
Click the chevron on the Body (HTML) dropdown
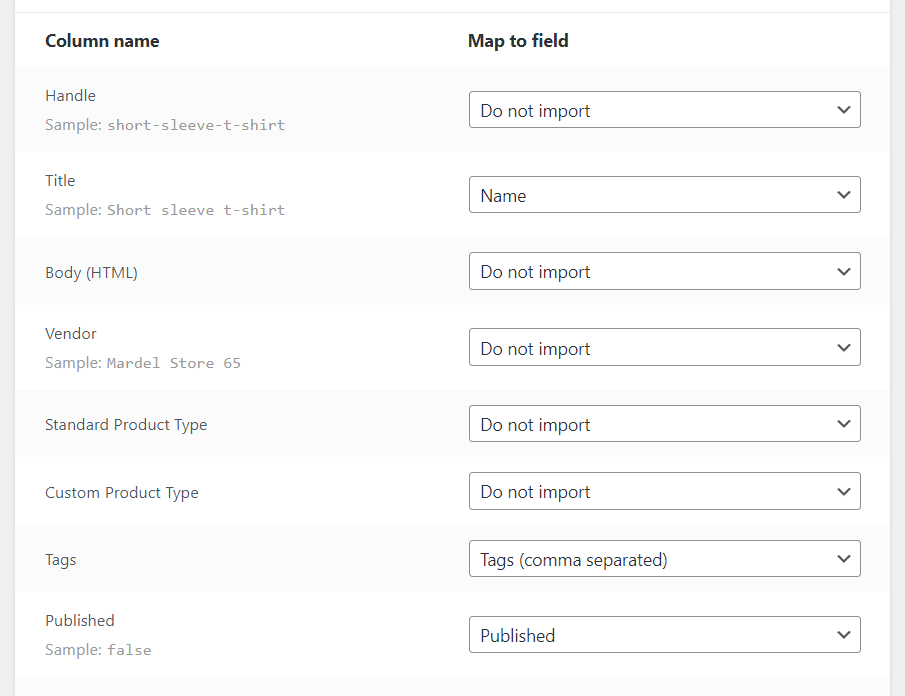[843, 271]
